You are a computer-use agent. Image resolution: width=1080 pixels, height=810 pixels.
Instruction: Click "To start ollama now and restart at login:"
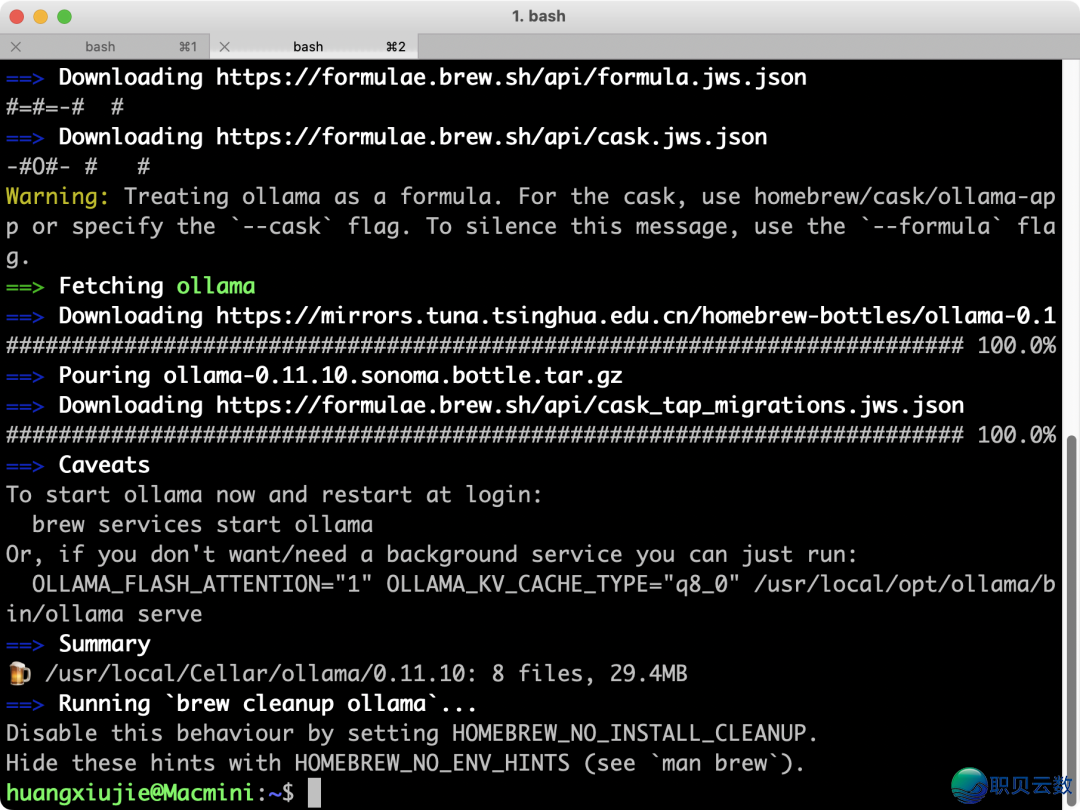click(274, 495)
